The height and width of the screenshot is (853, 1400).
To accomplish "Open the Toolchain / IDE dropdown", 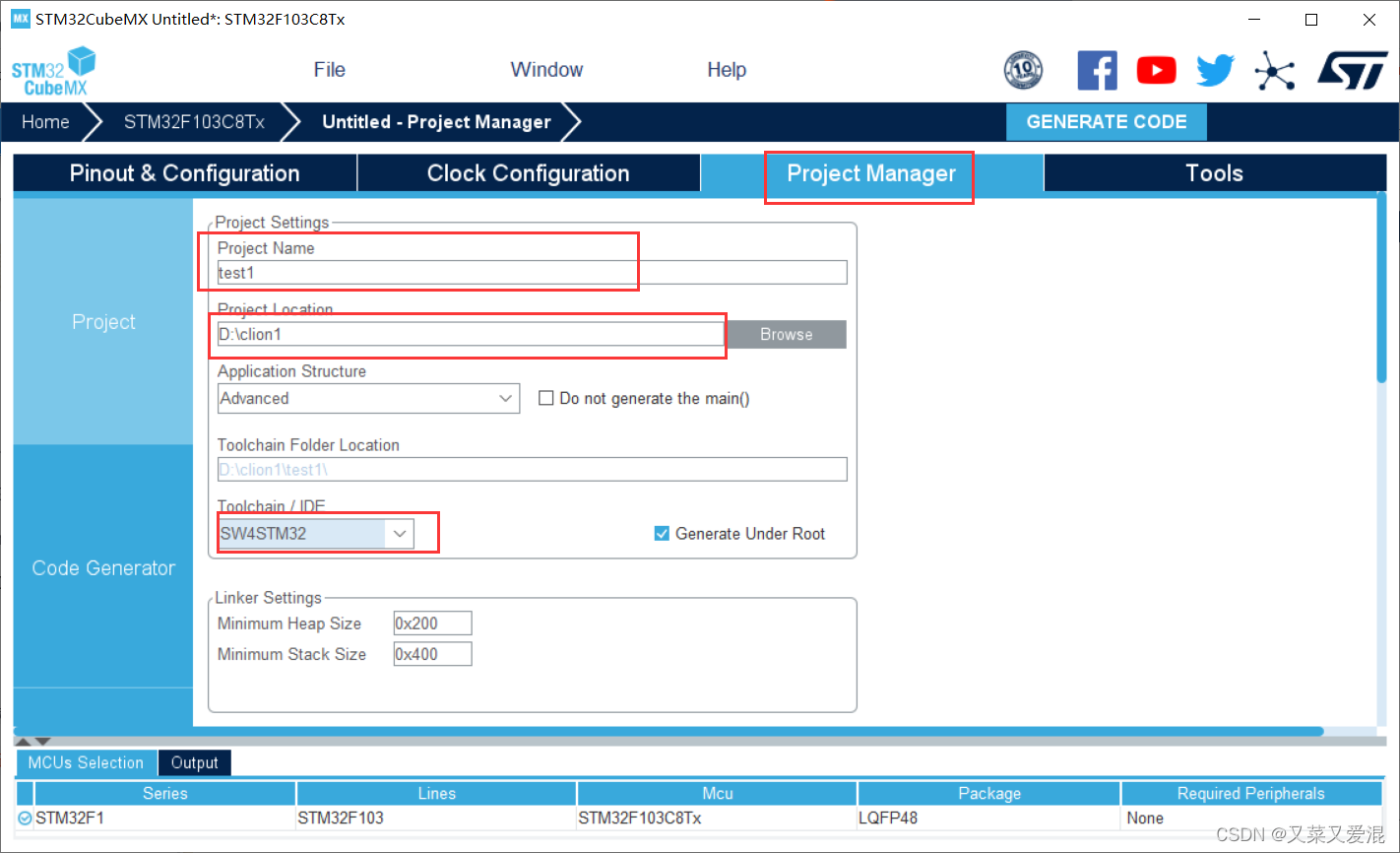I will tap(315, 534).
